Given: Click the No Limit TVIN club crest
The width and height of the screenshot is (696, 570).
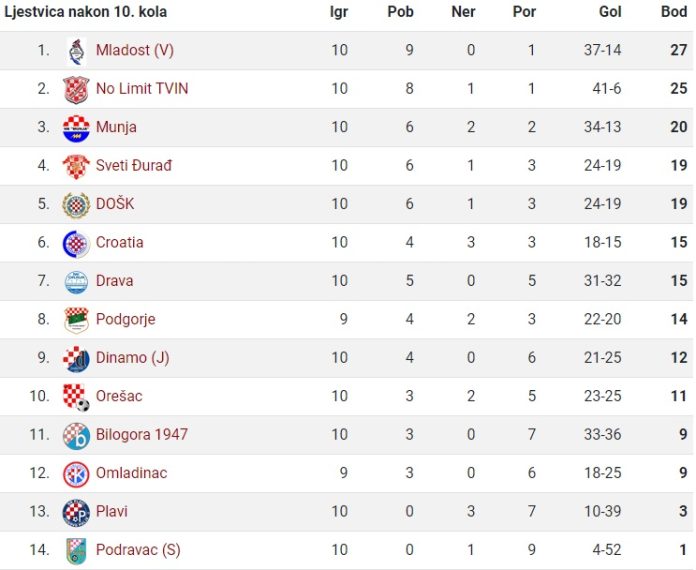Looking at the screenshot, I should click(x=76, y=89).
